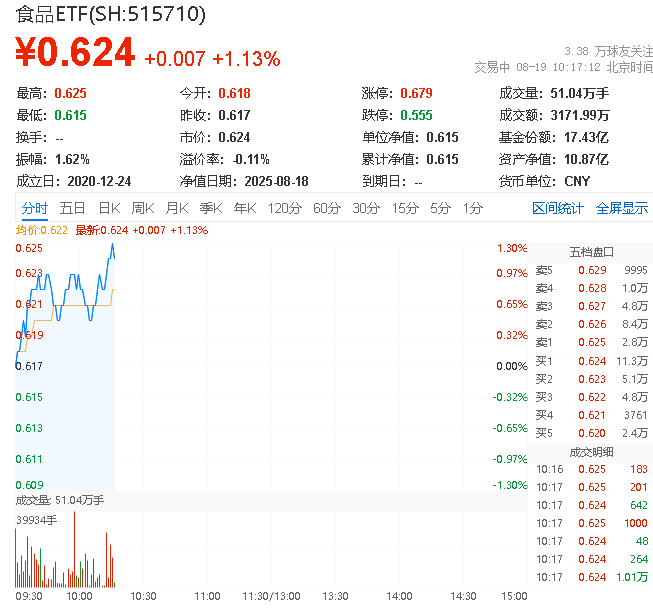Select the 卖3 row at 0.627
The width and height of the screenshot is (653, 615).
[x=591, y=306]
